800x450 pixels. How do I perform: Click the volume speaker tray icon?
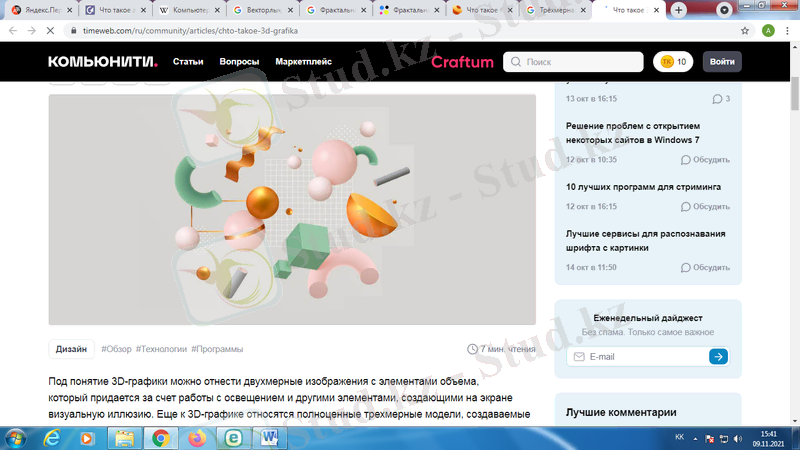738,439
